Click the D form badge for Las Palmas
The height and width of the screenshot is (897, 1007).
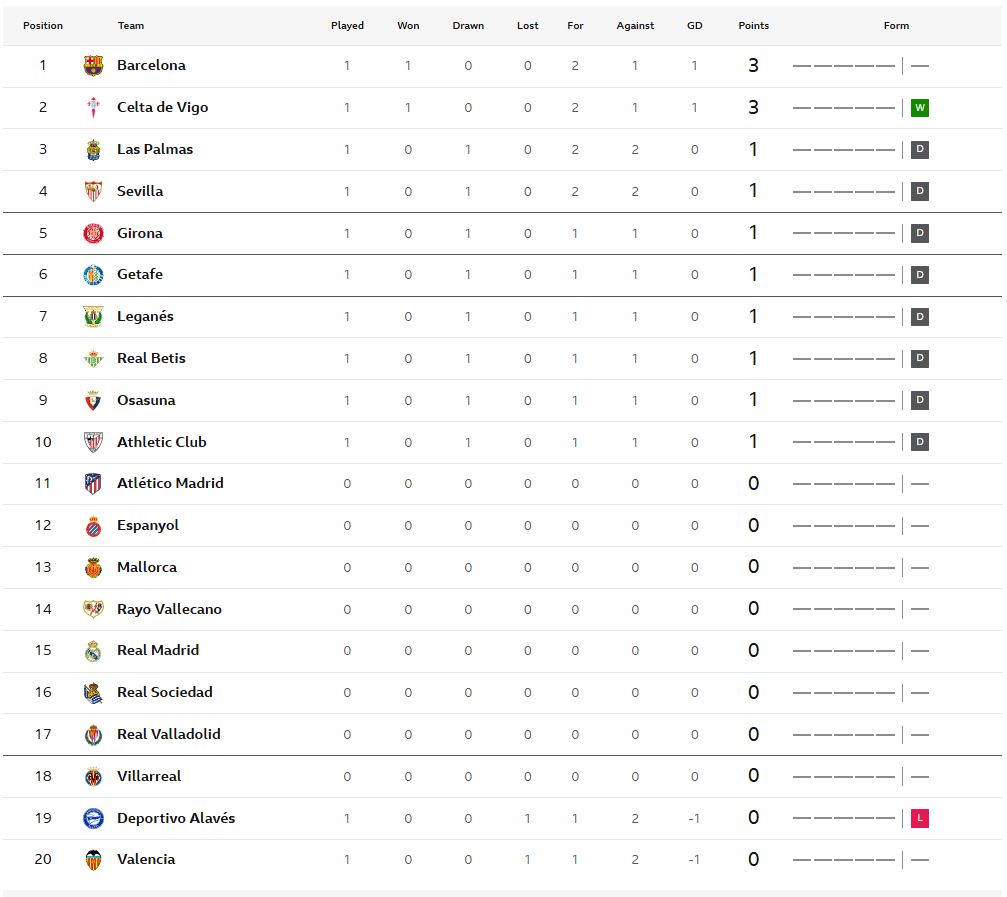tap(920, 150)
